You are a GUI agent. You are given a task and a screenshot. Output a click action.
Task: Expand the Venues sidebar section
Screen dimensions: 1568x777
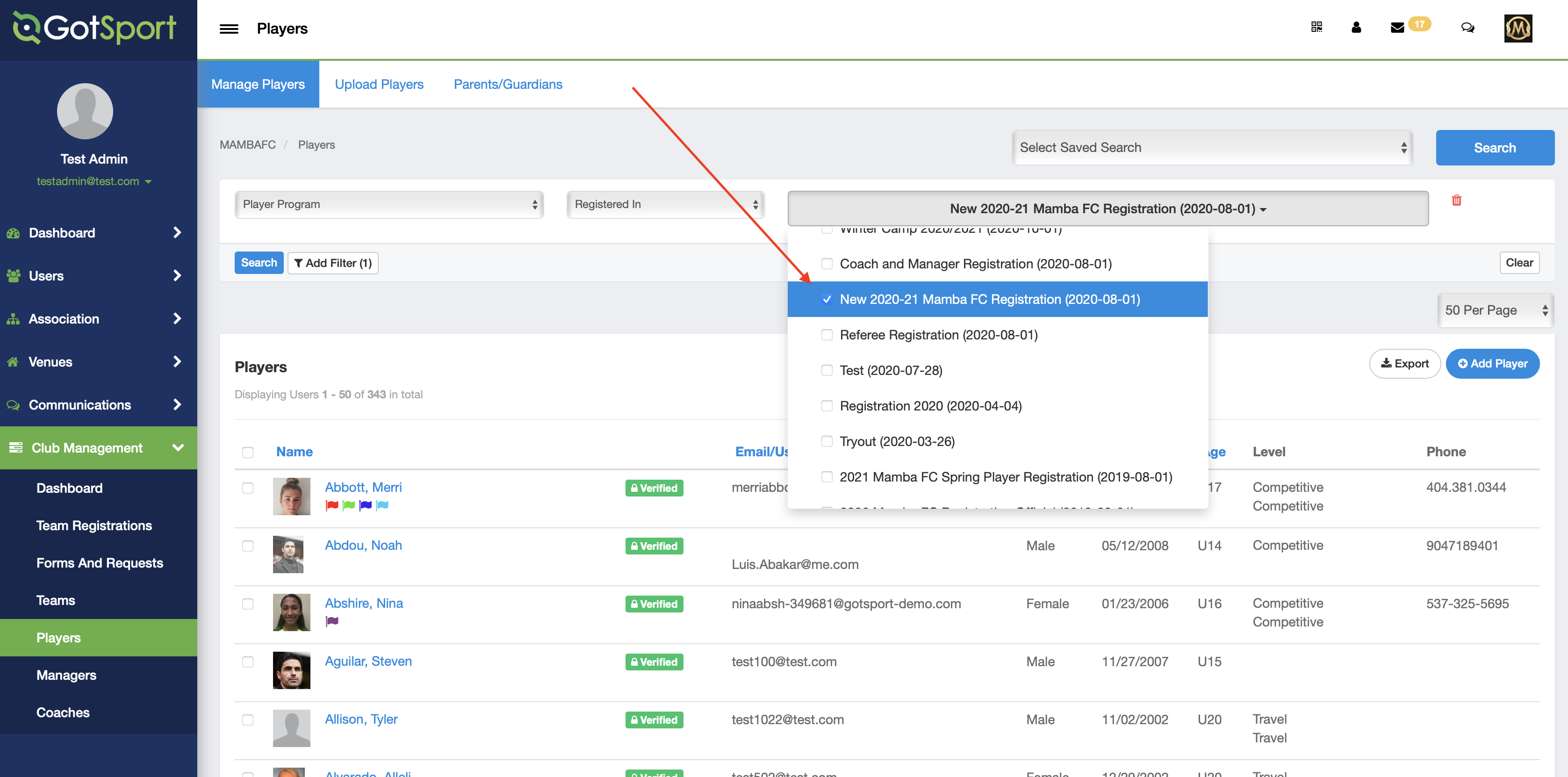click(99, 362)
